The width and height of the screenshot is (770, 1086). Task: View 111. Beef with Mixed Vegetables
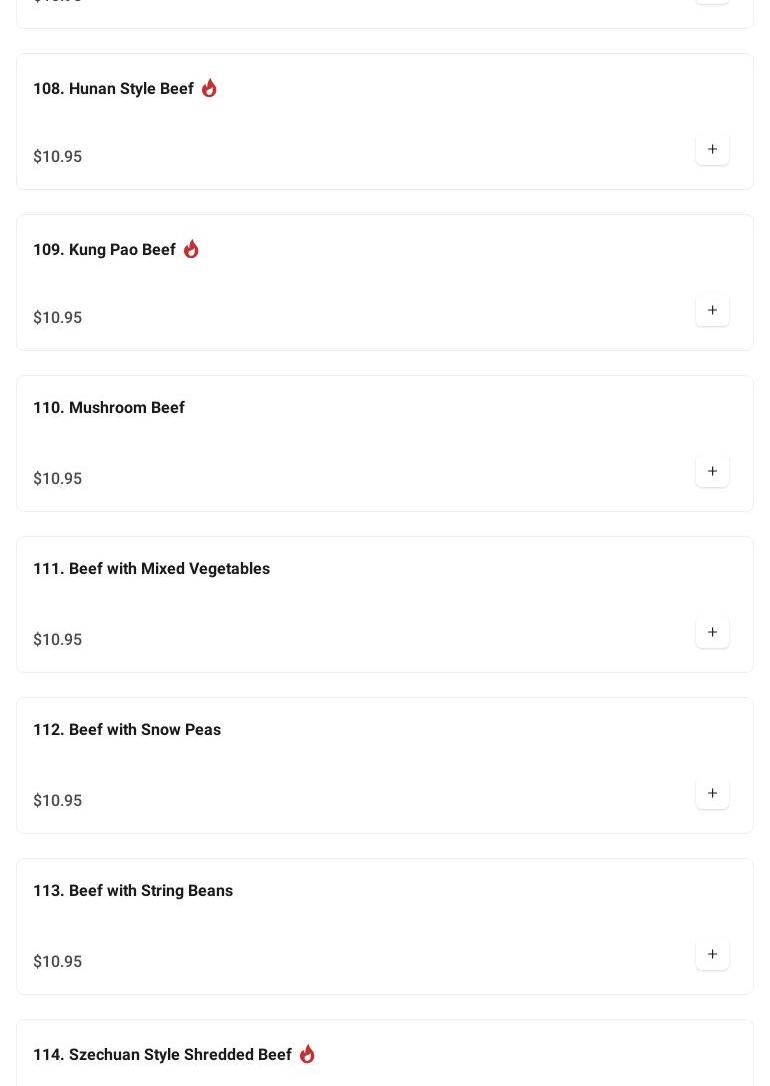click(x=151, y=569)
